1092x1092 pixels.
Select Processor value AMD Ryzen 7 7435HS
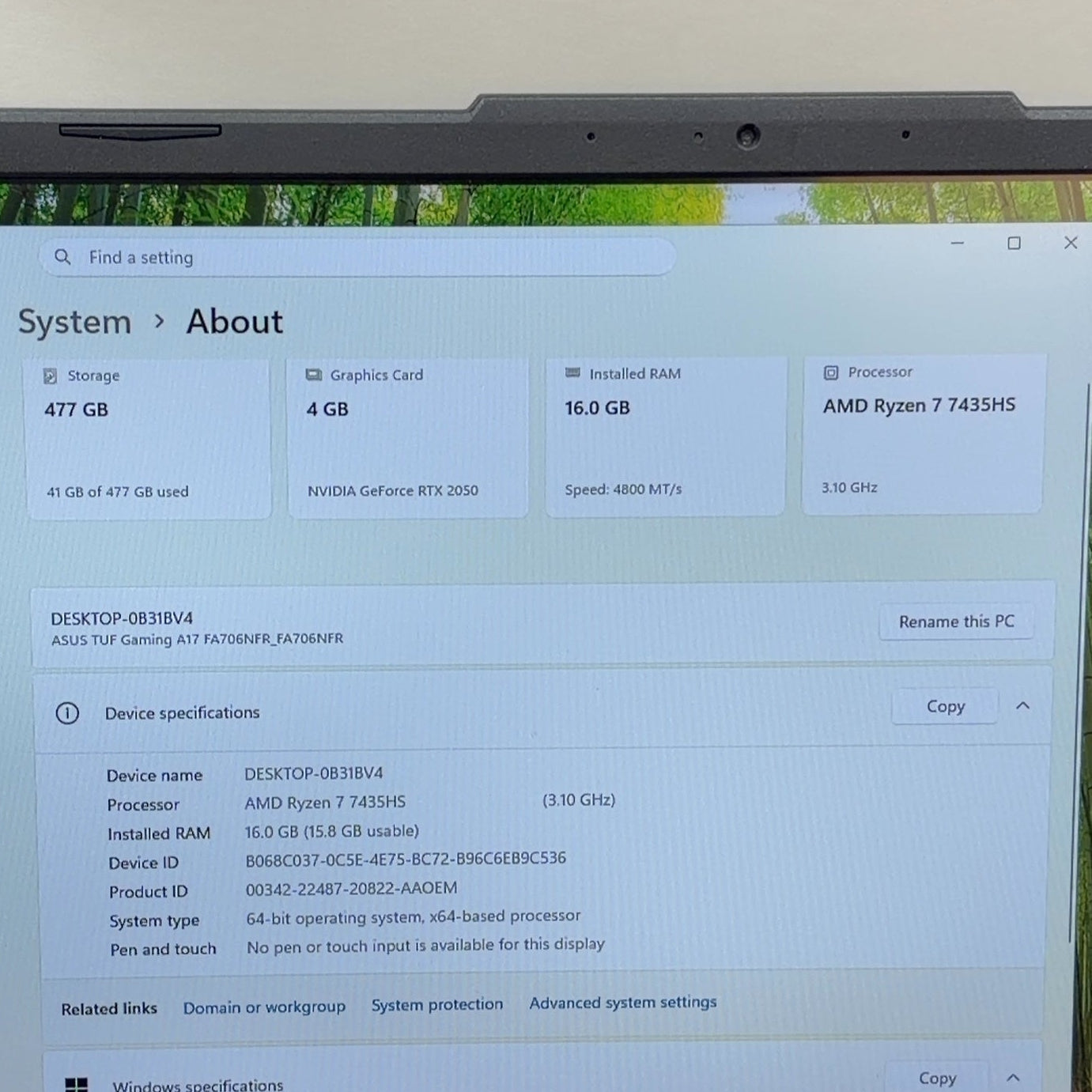pyautogui.click(x=325, y=803)
